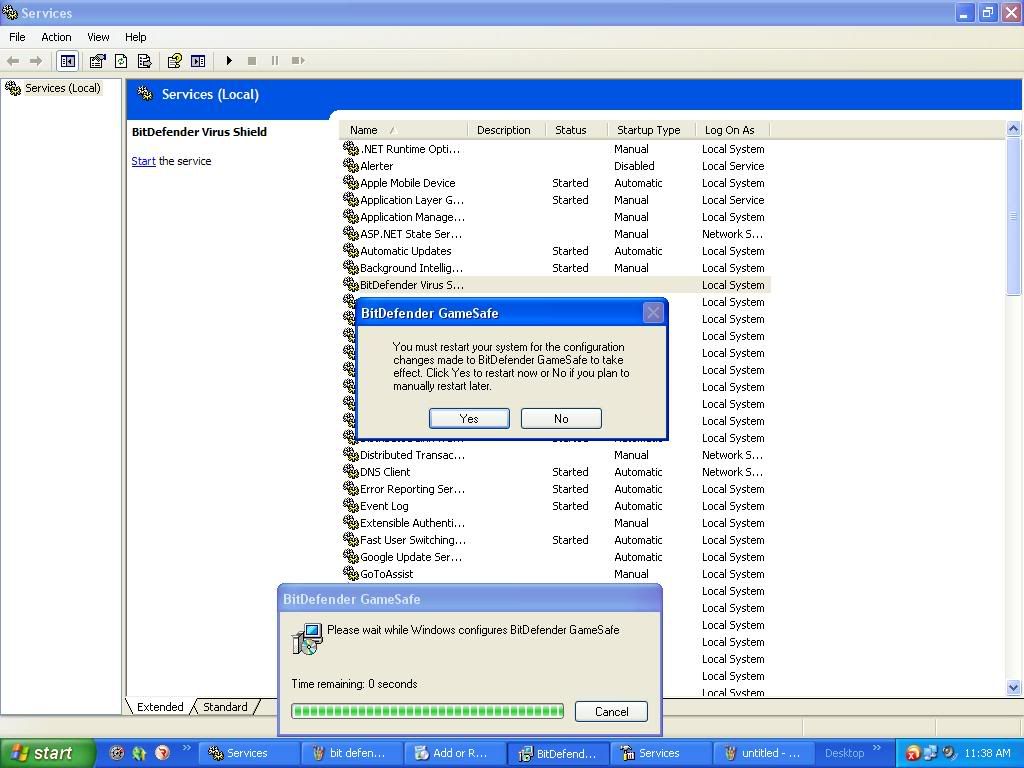Click the Back arrow in the toolbar
This screenshot has height=768, width=1024.
click(x=13, y=61)
